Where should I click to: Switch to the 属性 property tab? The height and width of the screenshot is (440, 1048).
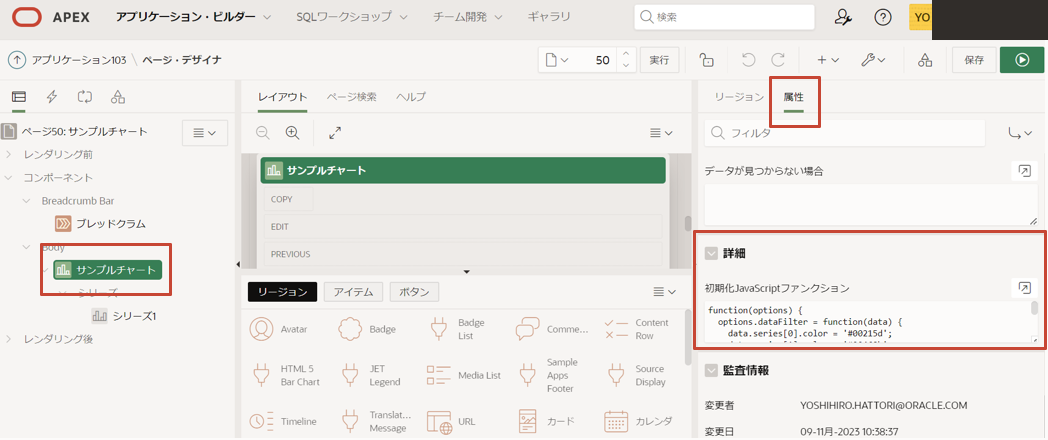[793, 97]
